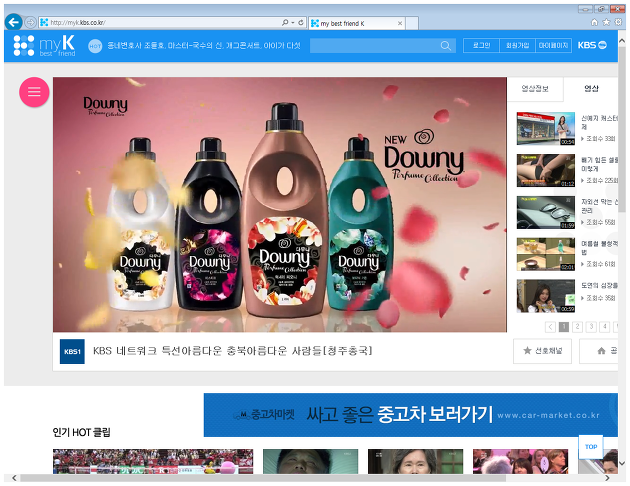Click the KBS 네트워크 특선 program title
This screenshot has width=630, height=486.
tap(233, 351)
